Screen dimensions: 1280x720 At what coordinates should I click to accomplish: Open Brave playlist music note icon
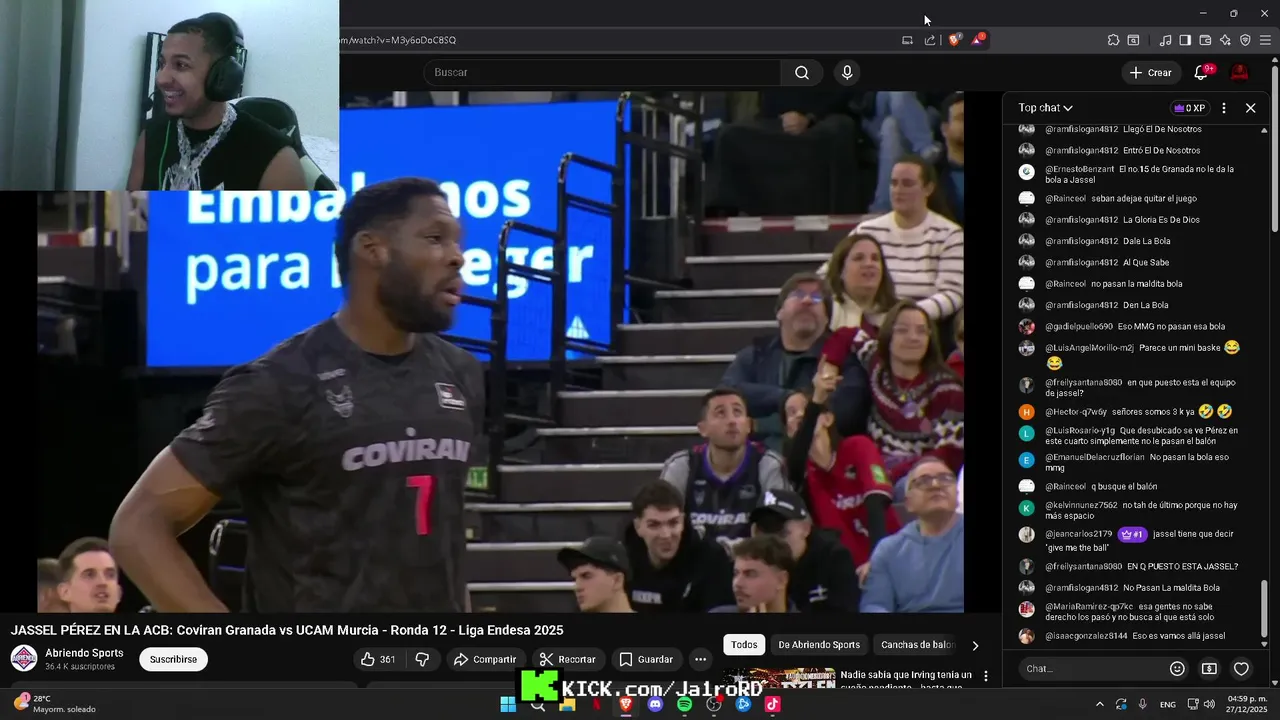(x=1165, y=40)
